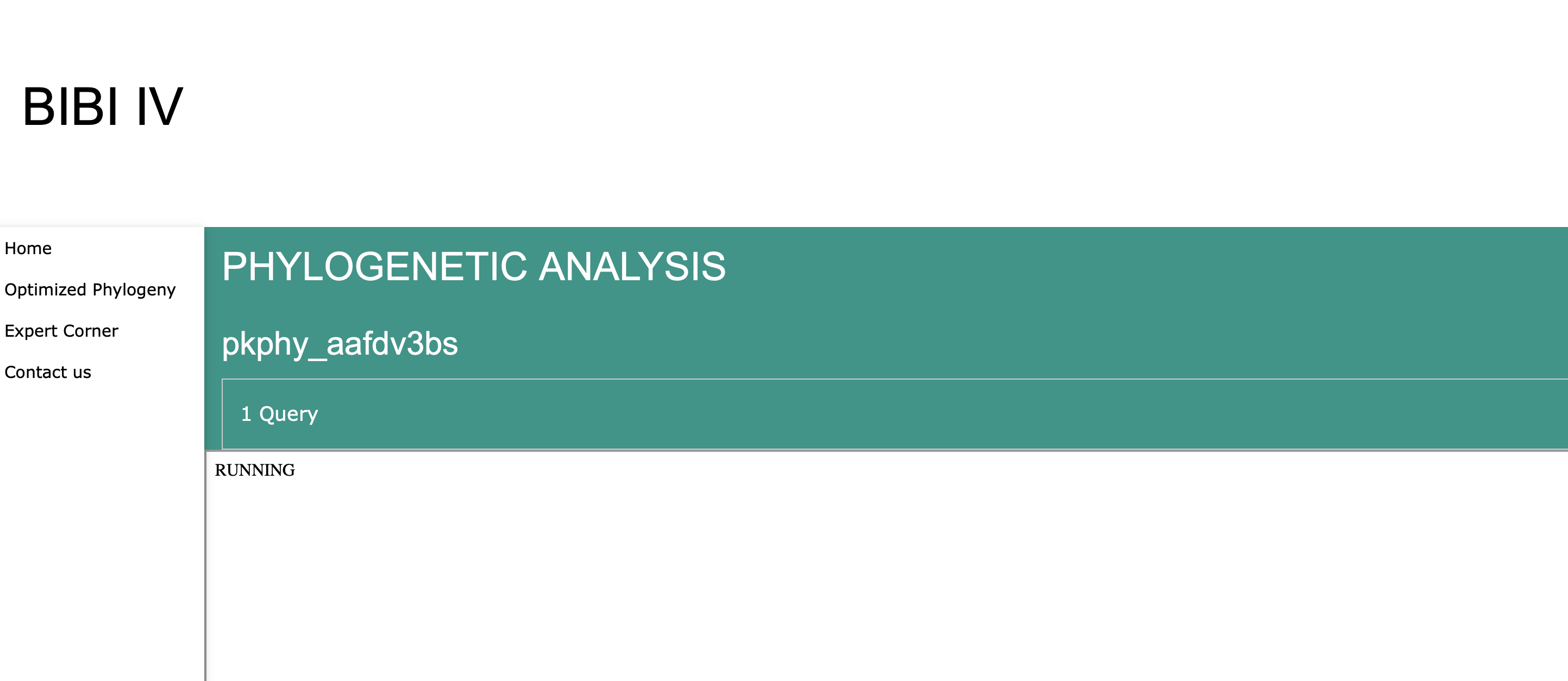Click the IV numeral in the site title
Image resolution: width=1568 pixels, height=681 pixels.
[x=159, y=107]
